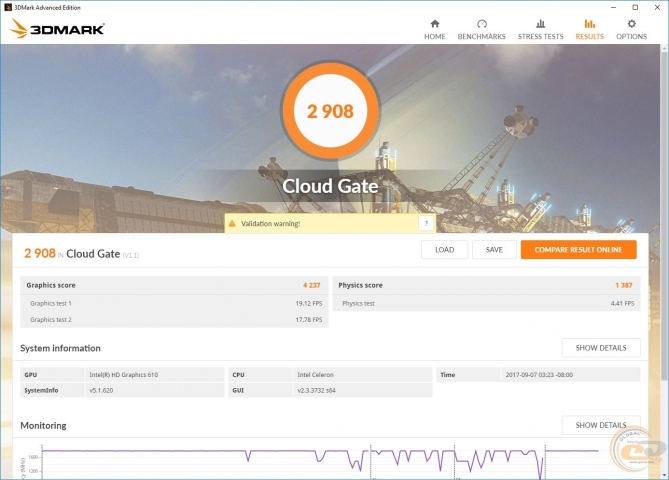Screen dimensions: 669x480
Task: Click 4.41 FPS value
Action: 622,303
